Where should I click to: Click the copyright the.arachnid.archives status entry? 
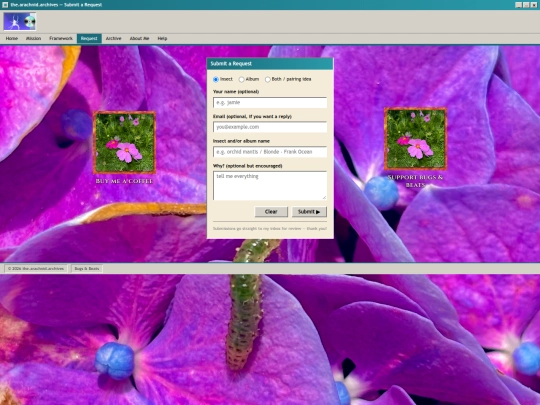pyautogui.click(x=36, y=269)
